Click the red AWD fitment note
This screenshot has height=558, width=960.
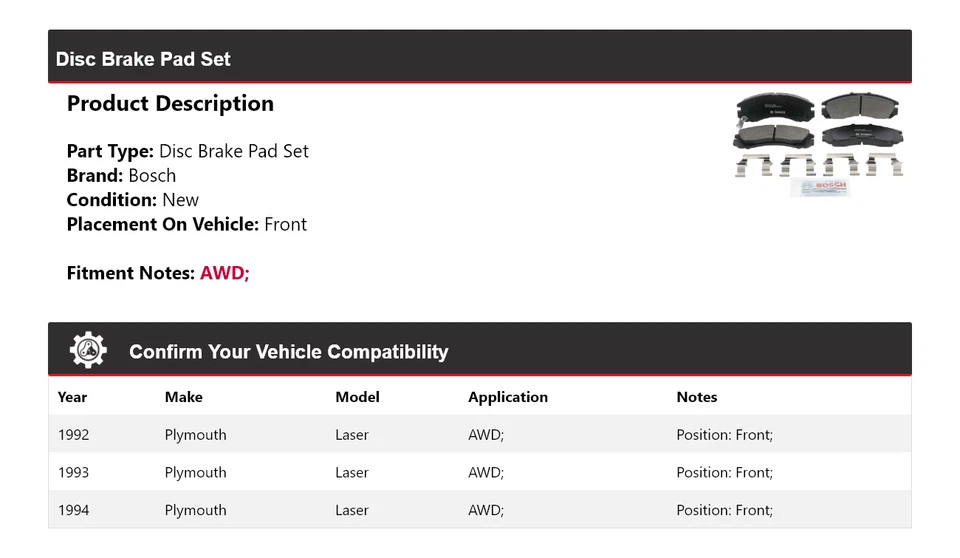[x=224, y=273]
